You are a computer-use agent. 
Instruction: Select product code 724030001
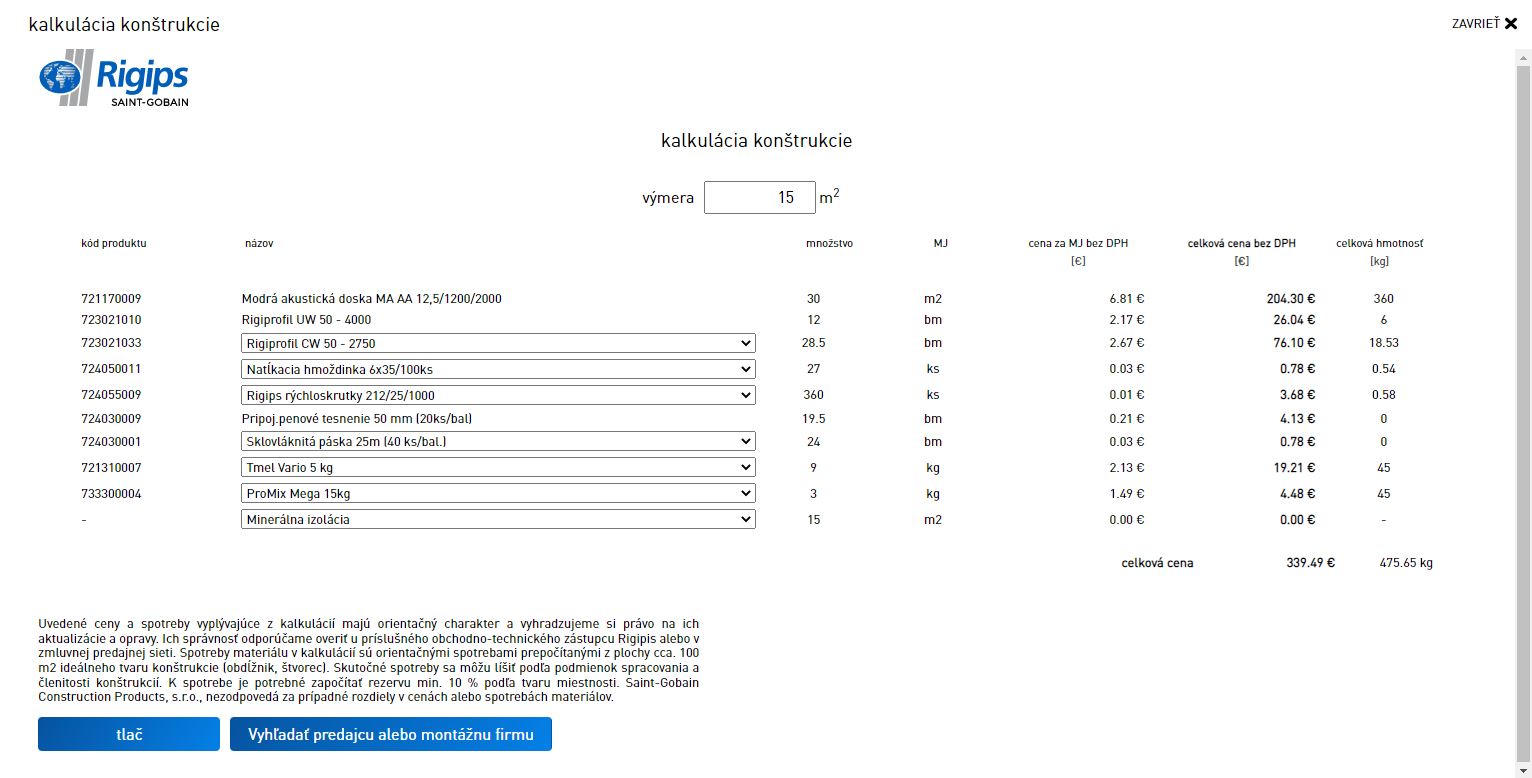pos(111,441)
